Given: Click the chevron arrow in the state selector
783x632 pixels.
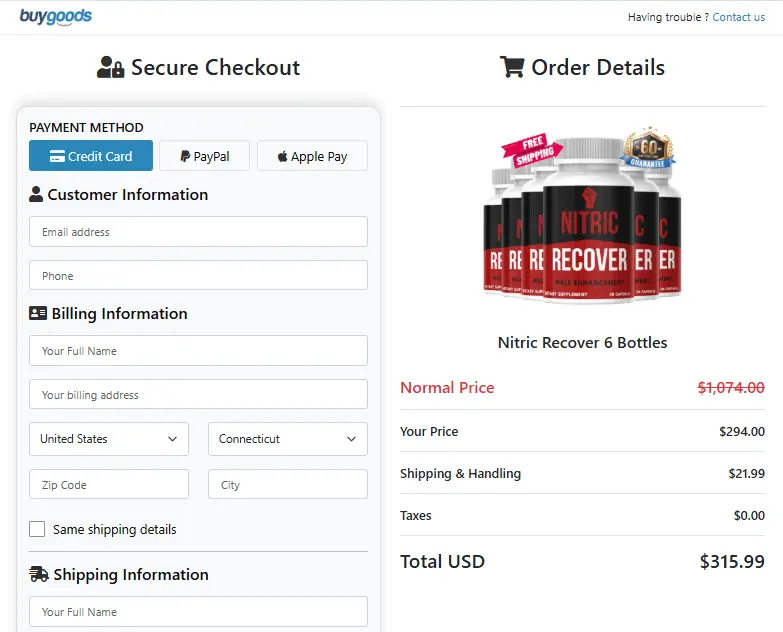Looking at the screenshot, I should tap(352, 439).
